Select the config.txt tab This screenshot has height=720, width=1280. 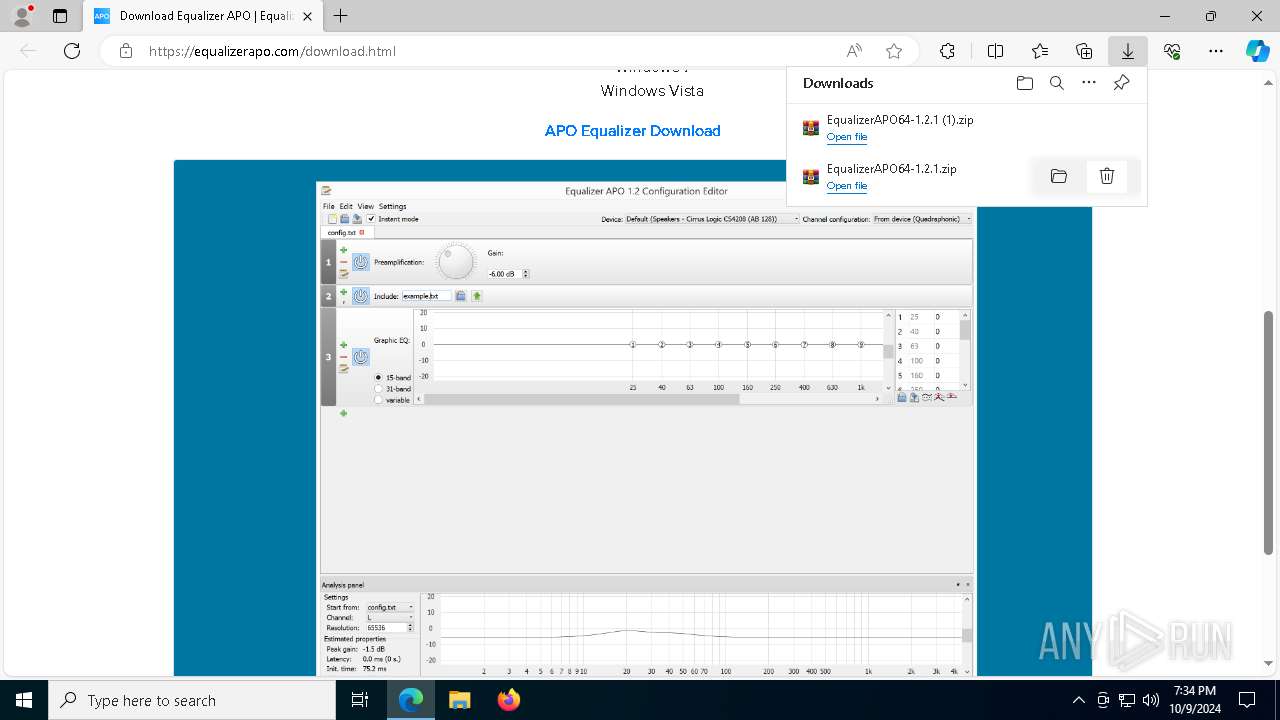pyautogui.click(x=346, y=232)
